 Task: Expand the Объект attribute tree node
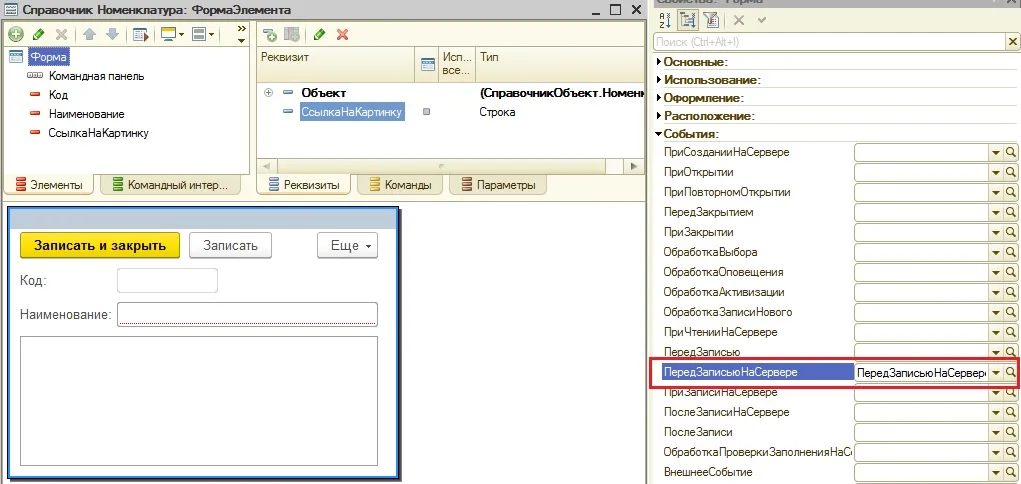pos(268,93)
